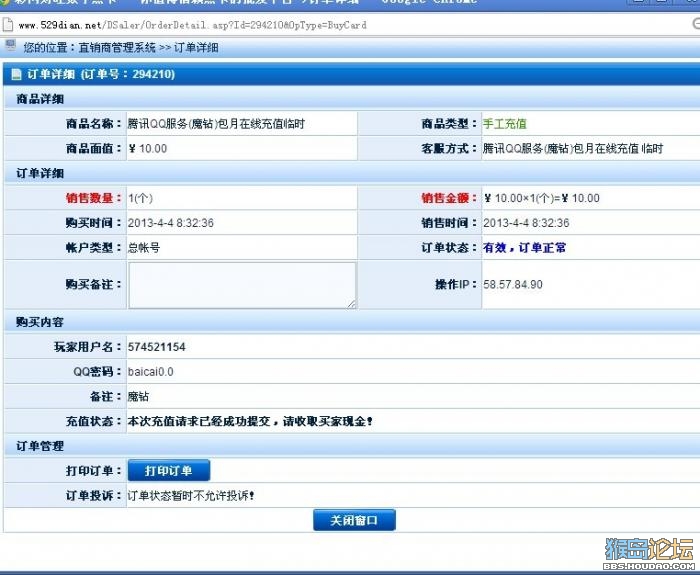Click the address bar URL 529dian.net
The height and width of the screenshot is (575, 700).
pos(192,25)
